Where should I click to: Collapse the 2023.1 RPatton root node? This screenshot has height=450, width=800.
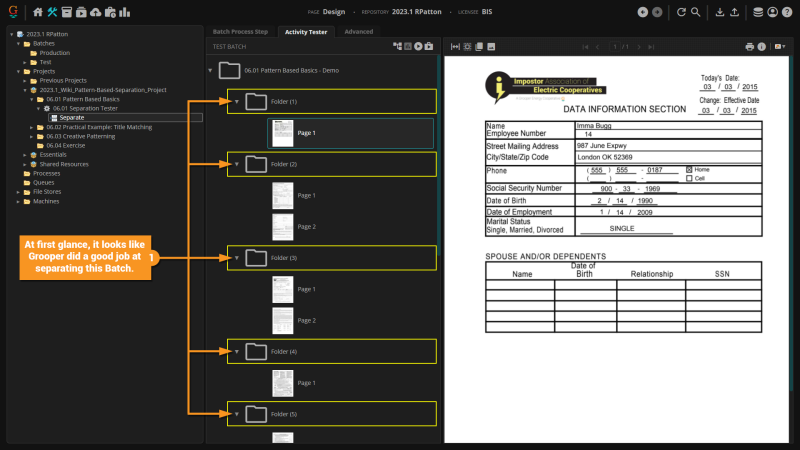pyautogui.click(x=12, y=34)
